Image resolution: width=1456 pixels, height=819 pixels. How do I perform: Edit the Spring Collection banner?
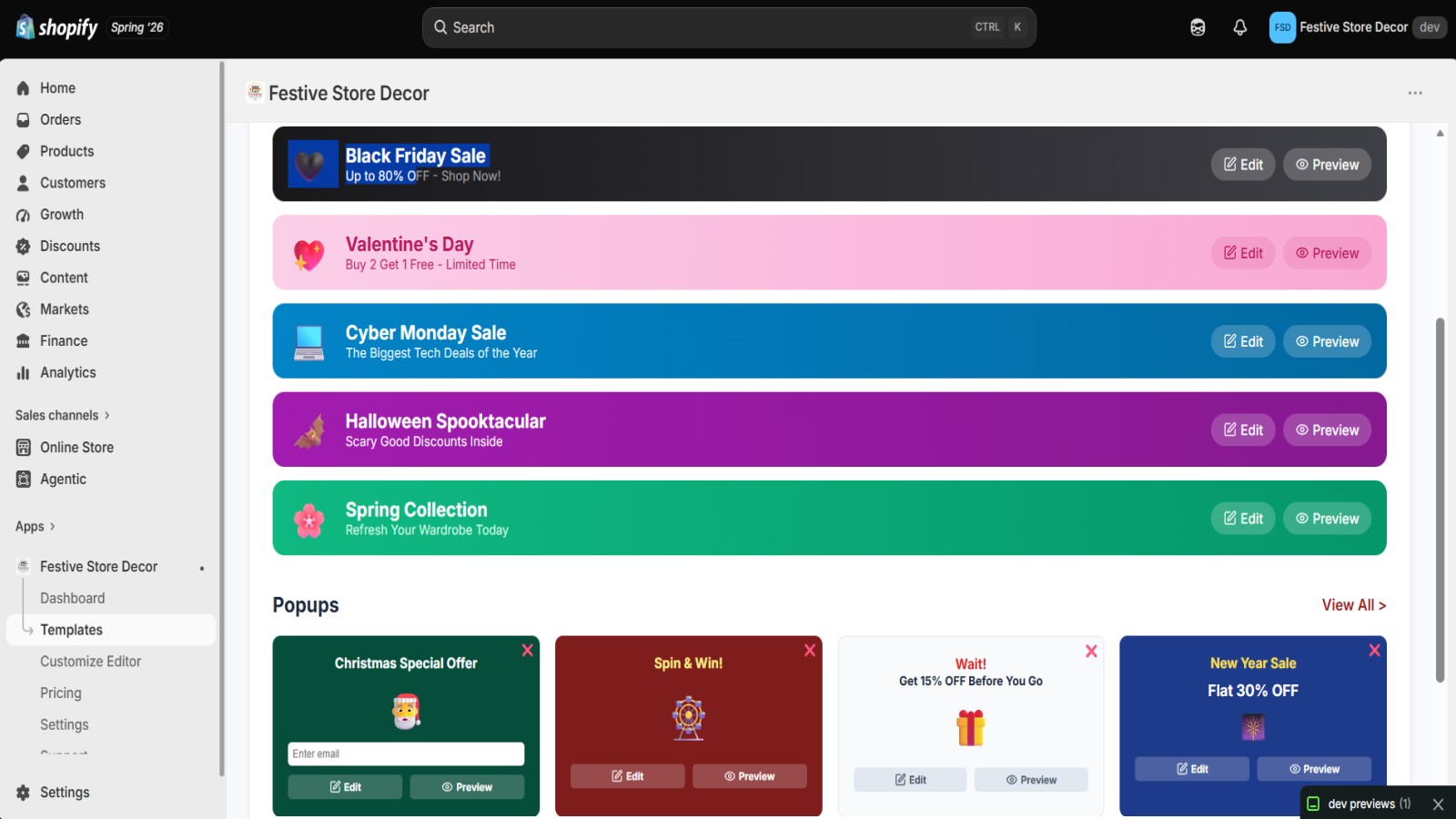tap(1243, 519)
